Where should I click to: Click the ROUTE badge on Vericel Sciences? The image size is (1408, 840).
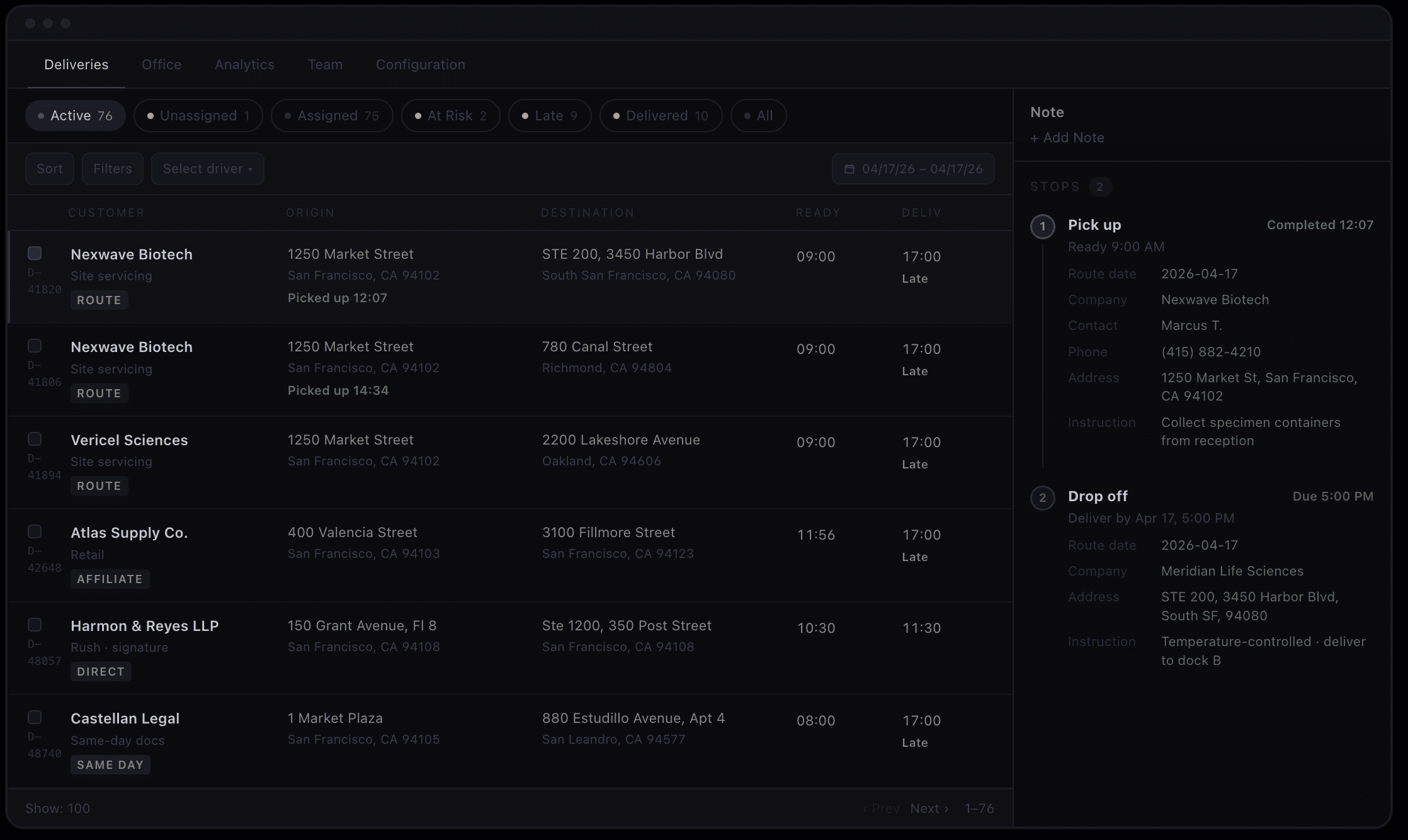pos(99,485)
